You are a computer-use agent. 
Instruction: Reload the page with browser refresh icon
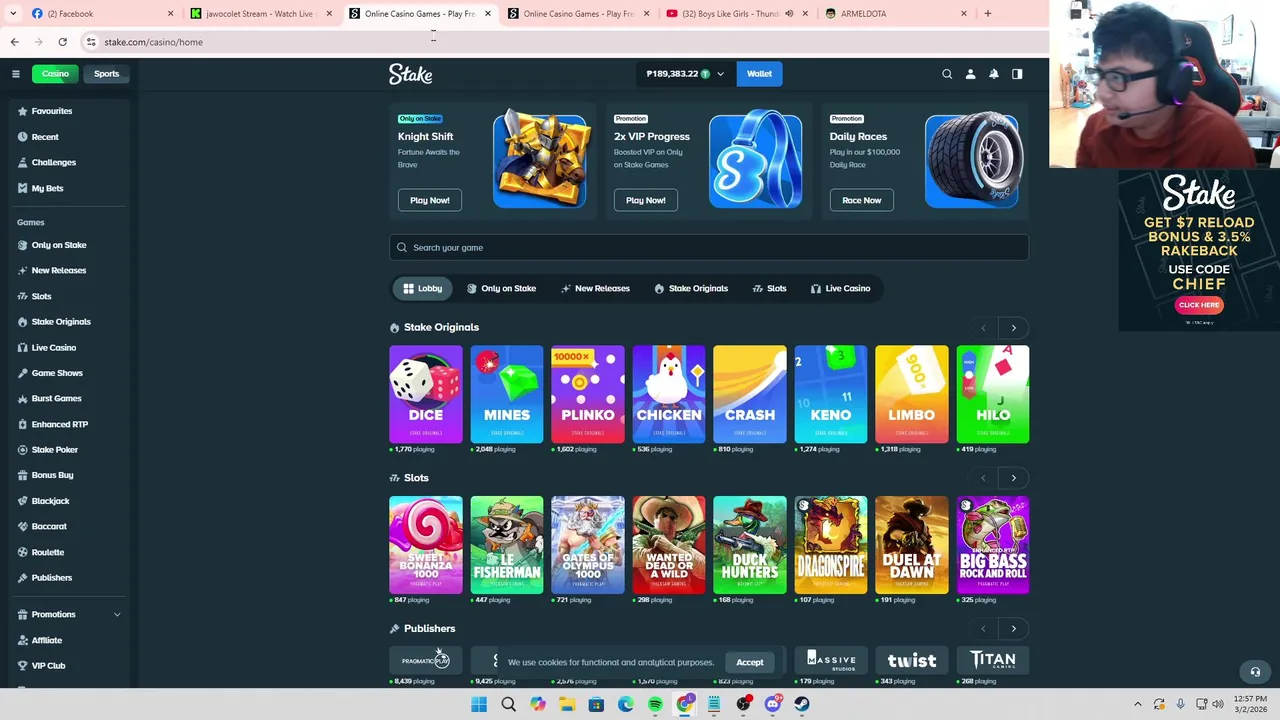[x=62, y=42]
